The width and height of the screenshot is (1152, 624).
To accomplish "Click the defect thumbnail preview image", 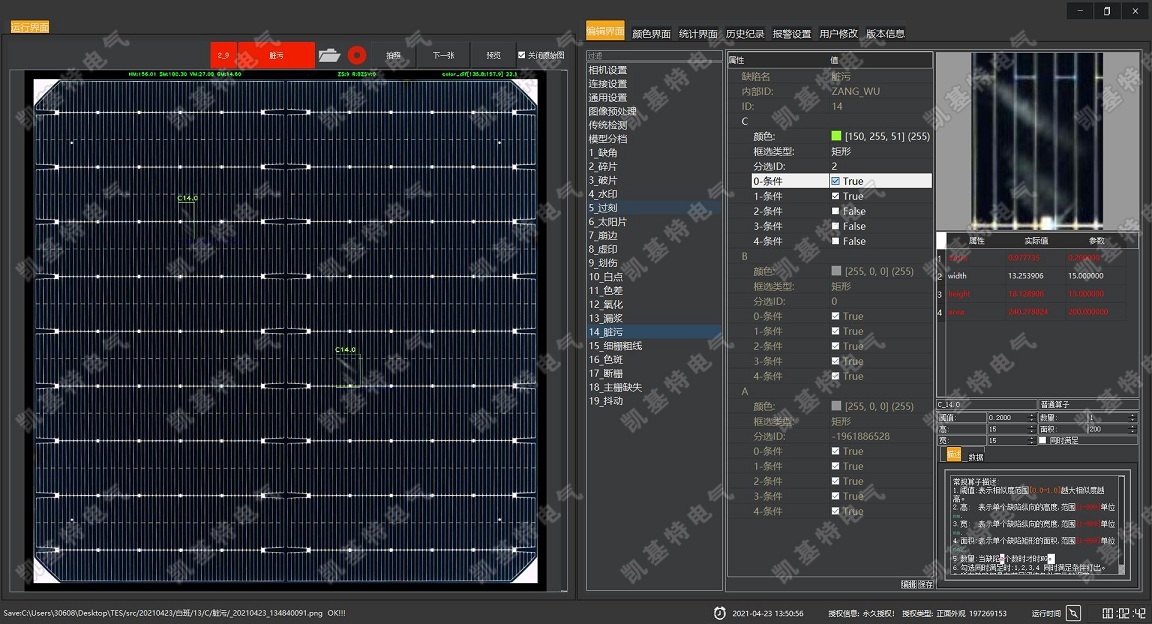I will (x=1037, y=141).
